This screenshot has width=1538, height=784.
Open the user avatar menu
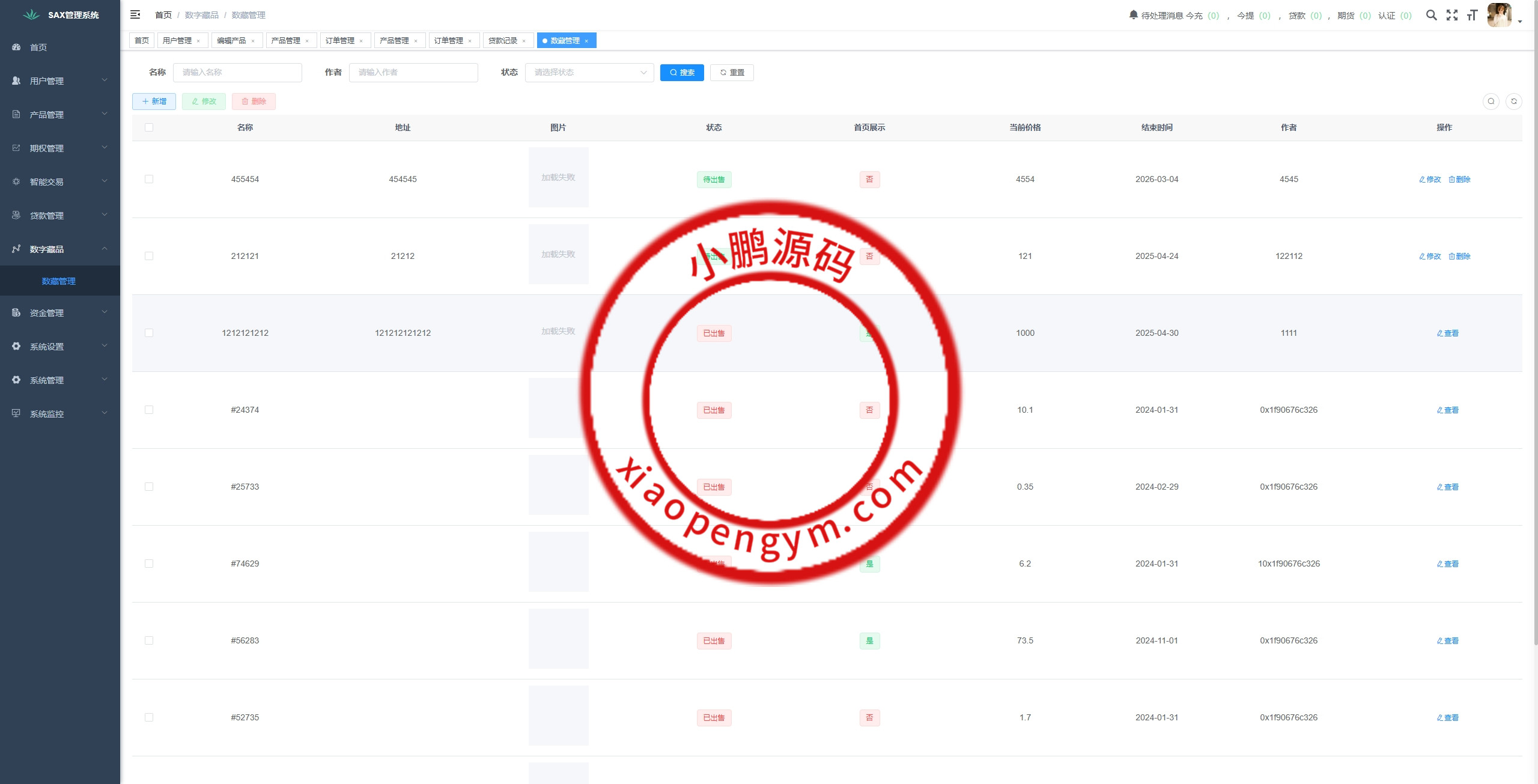(x=1500, y=15)
